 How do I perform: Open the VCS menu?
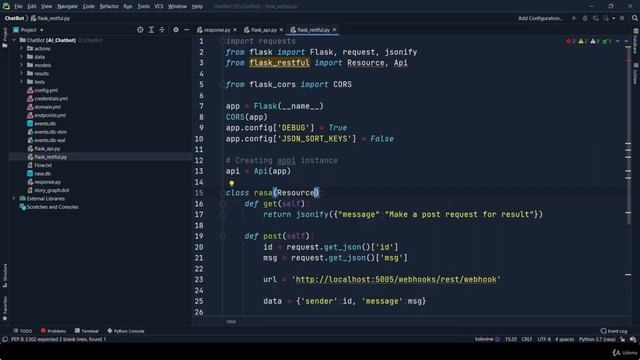click(159, 7)
